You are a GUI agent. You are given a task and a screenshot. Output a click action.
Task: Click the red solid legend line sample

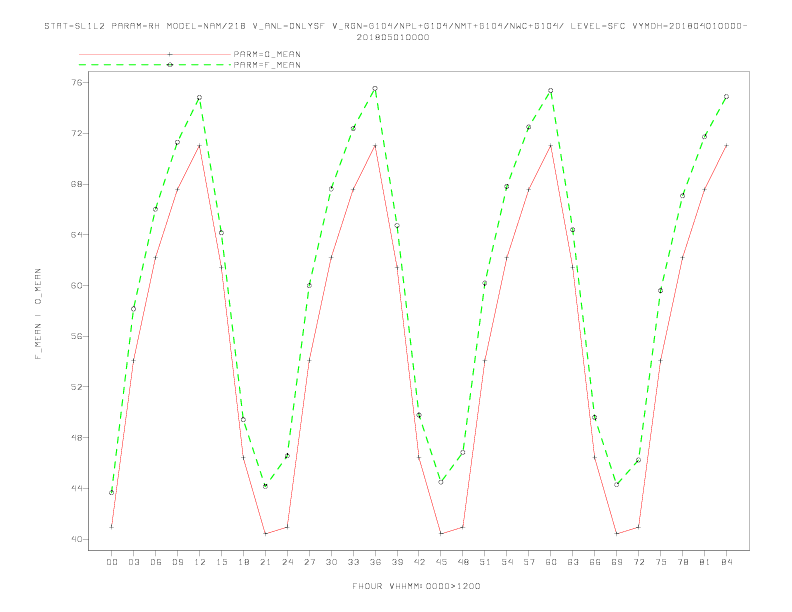(x=155, y=54)
